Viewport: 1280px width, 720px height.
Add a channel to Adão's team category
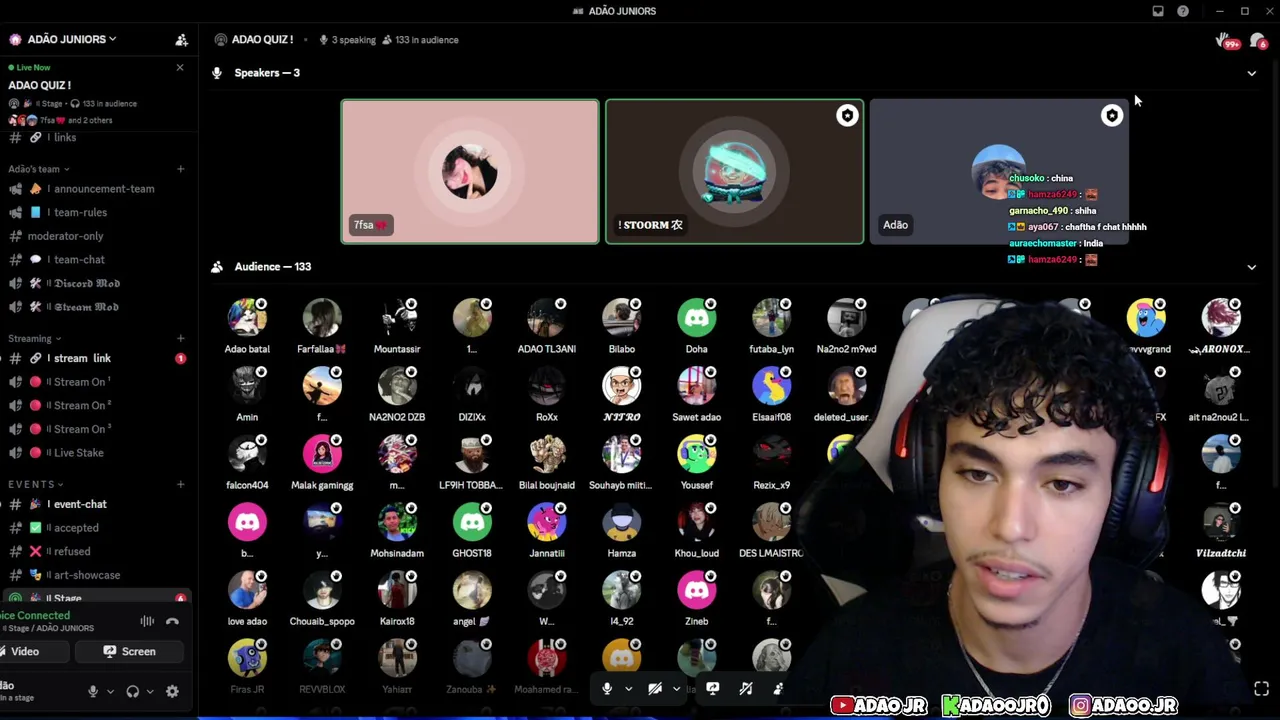(x=180, y=169)
